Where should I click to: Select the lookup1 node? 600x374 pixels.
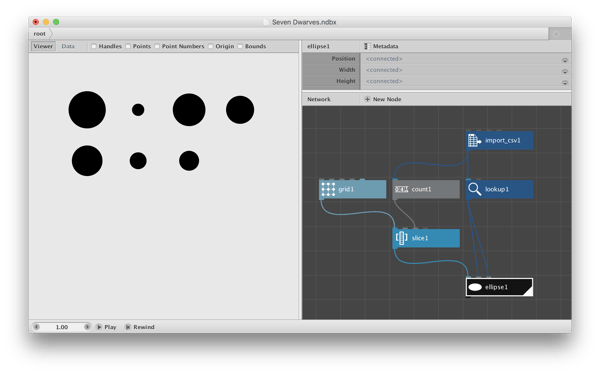click(499, 189)
